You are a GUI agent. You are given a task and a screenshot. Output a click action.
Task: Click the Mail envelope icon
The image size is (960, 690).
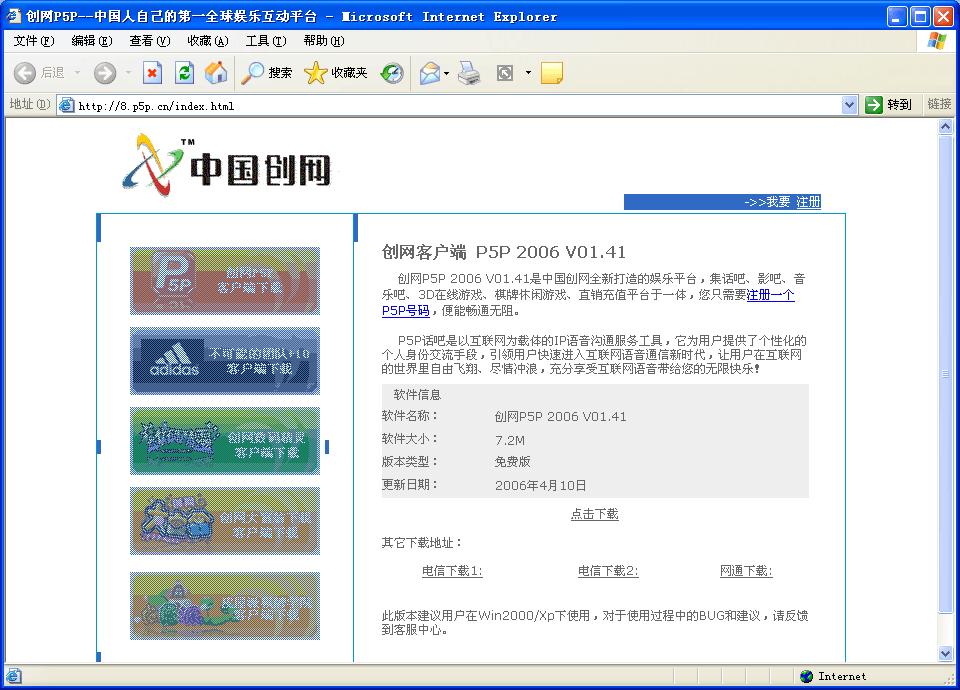pyautogui.click(x=430, y=73)
